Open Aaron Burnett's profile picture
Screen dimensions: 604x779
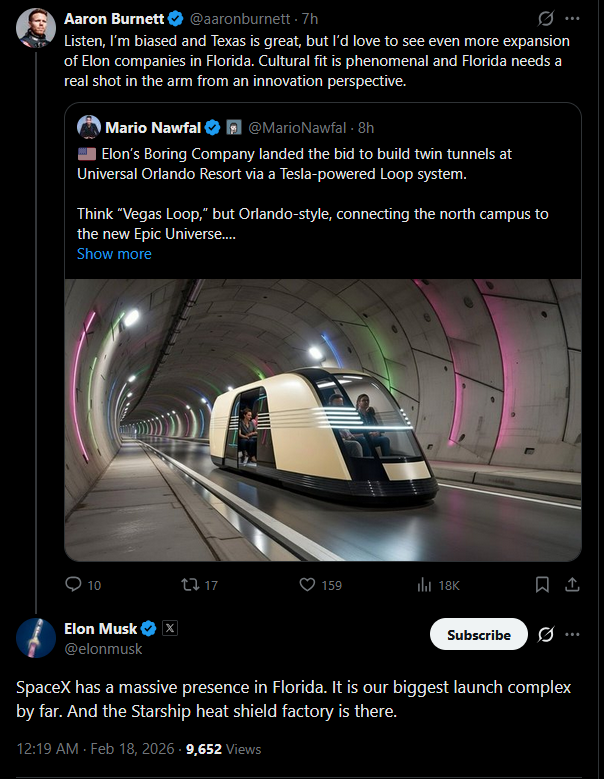pyautogui.click(x=36, y=27)
